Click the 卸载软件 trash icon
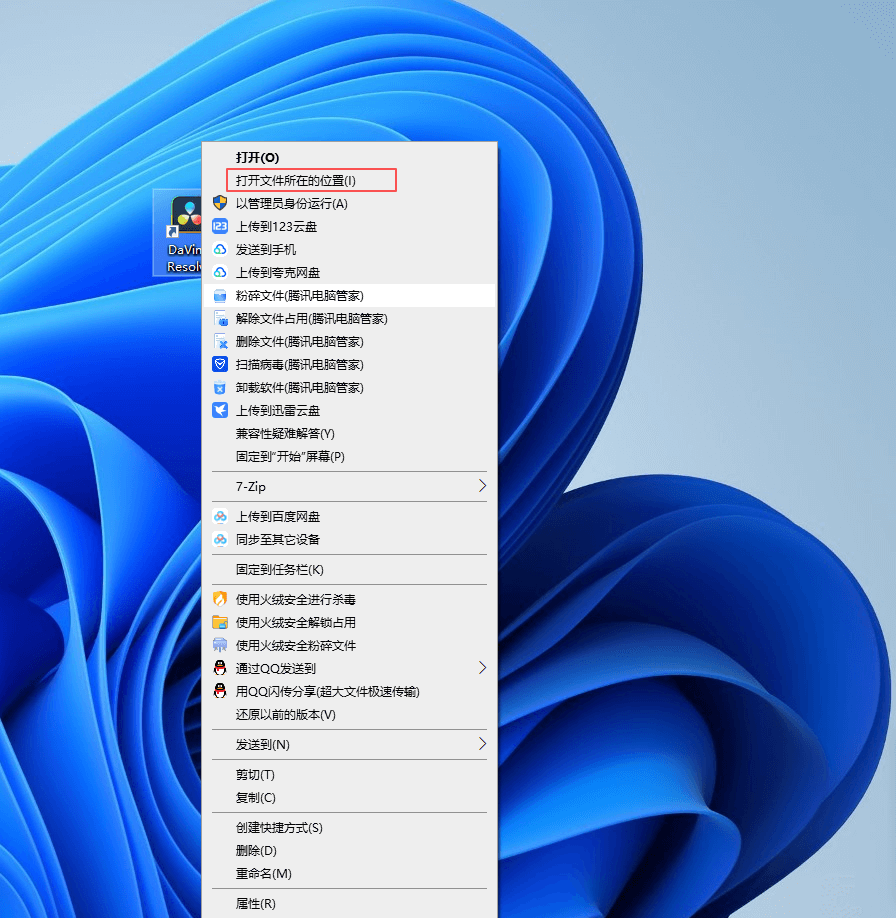896x918 pixels. (219, 387)
